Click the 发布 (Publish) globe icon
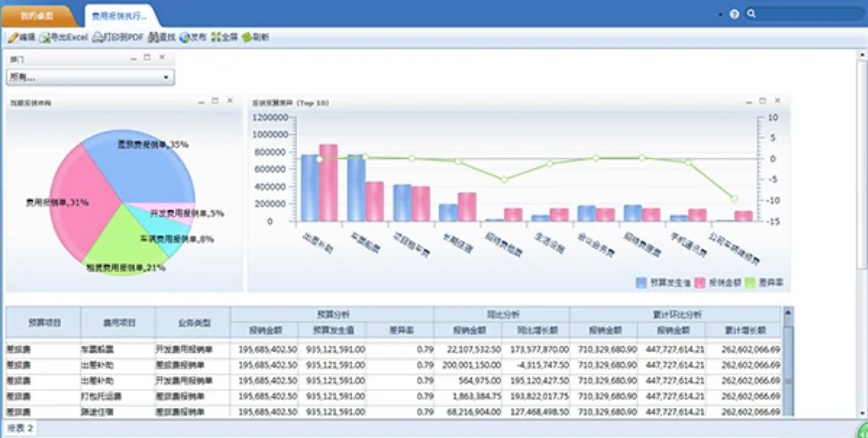The image size is (868, 438). pos(192,37)
